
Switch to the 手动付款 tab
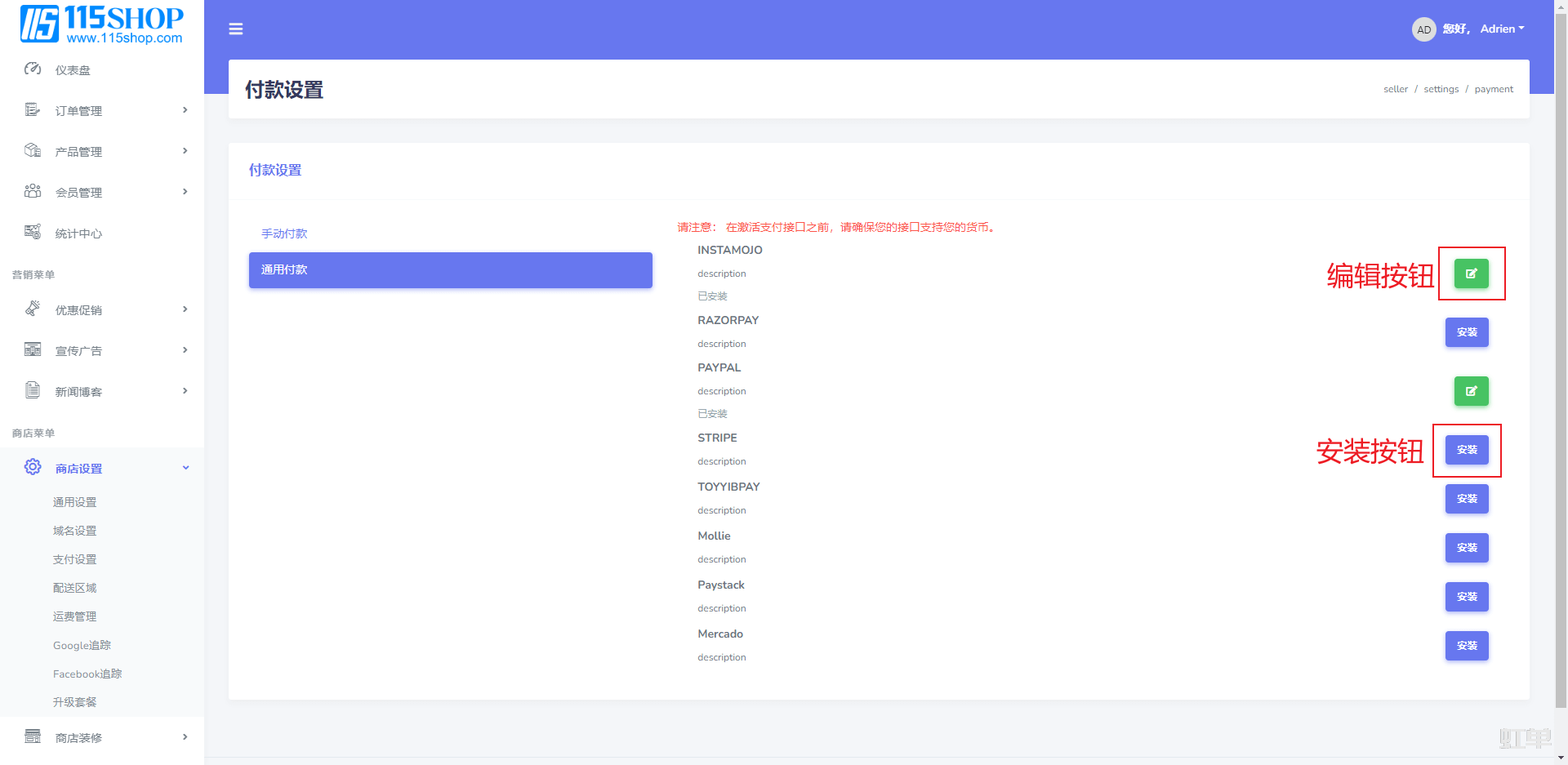[284, 234]
